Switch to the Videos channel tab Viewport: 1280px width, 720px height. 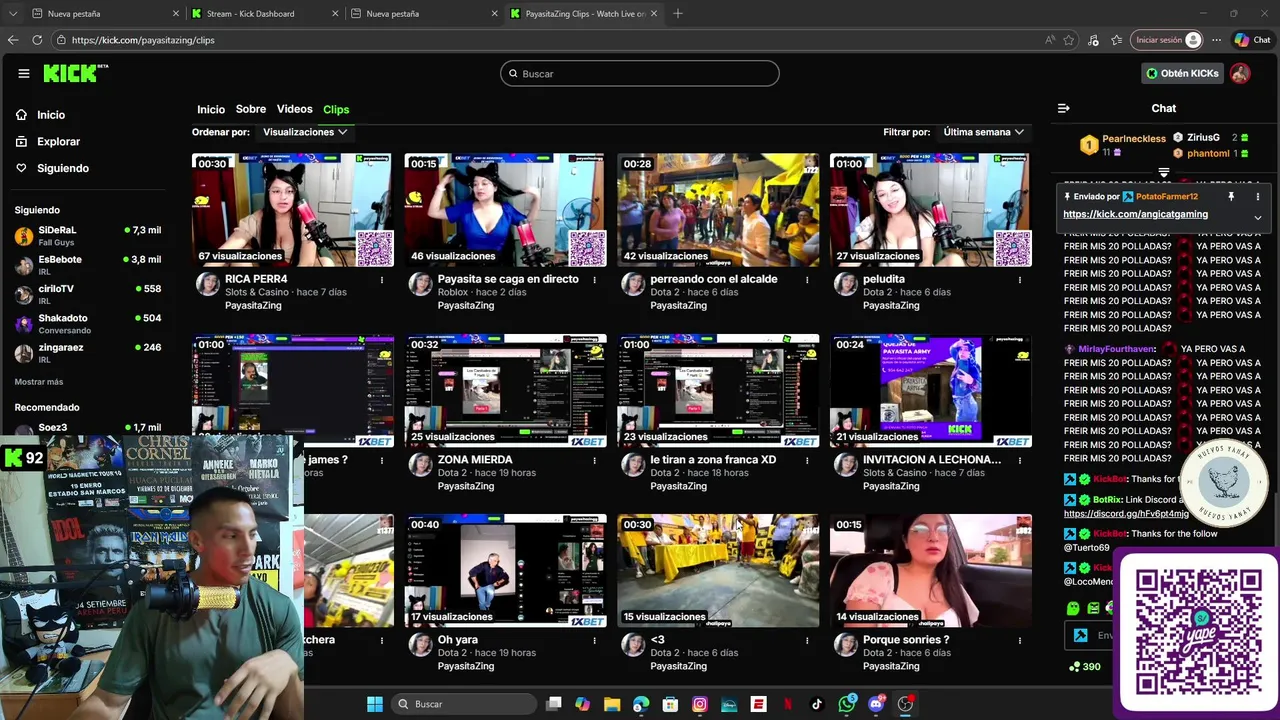click(x=294, y=109)
